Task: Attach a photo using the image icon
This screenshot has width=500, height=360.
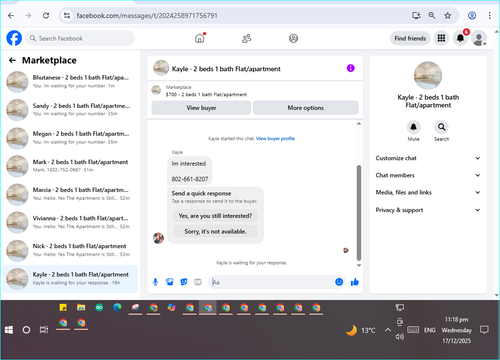Action: 170,282
